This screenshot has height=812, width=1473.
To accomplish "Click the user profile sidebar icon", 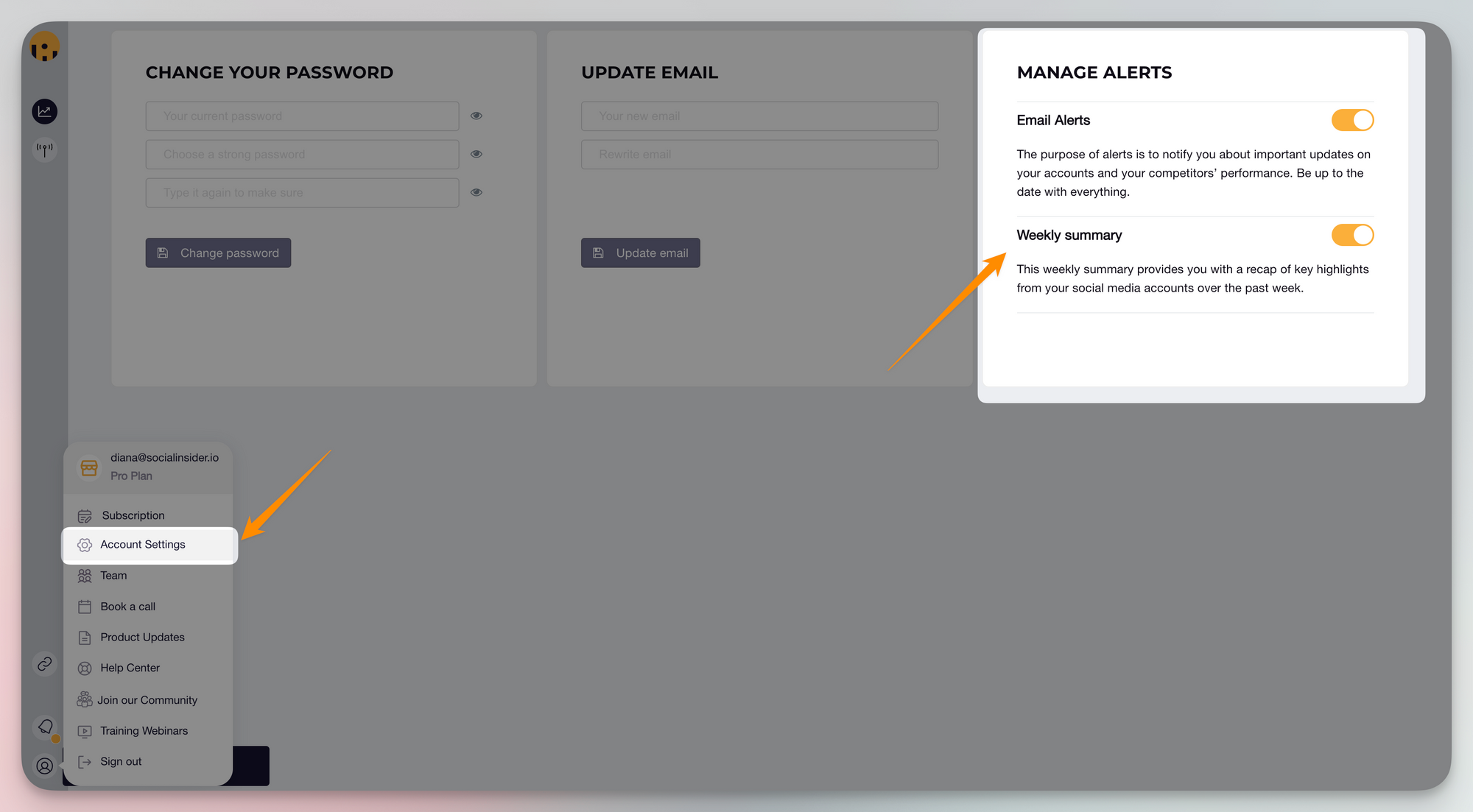I will tap(45, 766).
